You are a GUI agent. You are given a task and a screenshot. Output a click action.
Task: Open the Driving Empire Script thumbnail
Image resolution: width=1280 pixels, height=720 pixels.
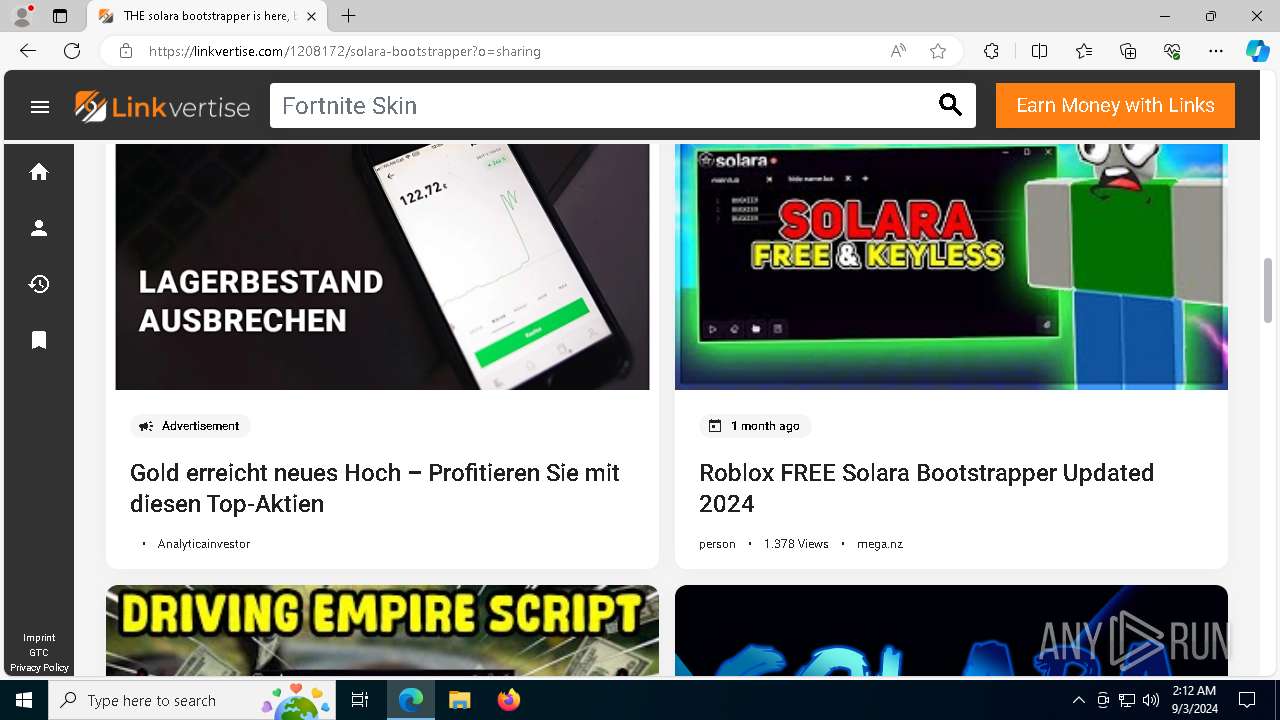coord(382,630)
